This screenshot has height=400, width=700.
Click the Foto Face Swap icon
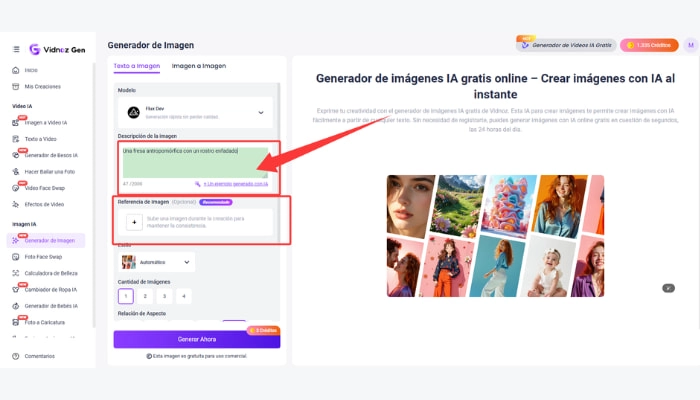[16, 257]
